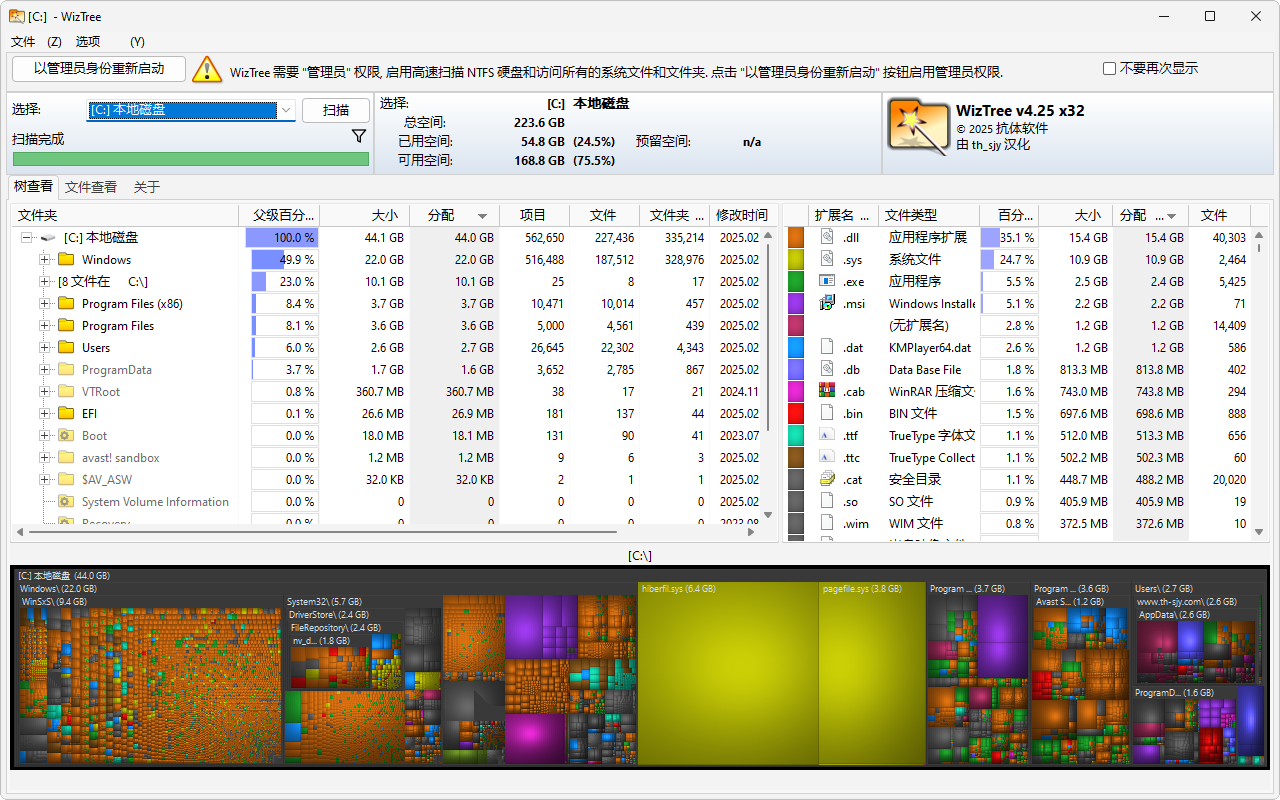Expand the ProgramData folder node
This screenshot has width=1280, height=800.
pos(45,370)
